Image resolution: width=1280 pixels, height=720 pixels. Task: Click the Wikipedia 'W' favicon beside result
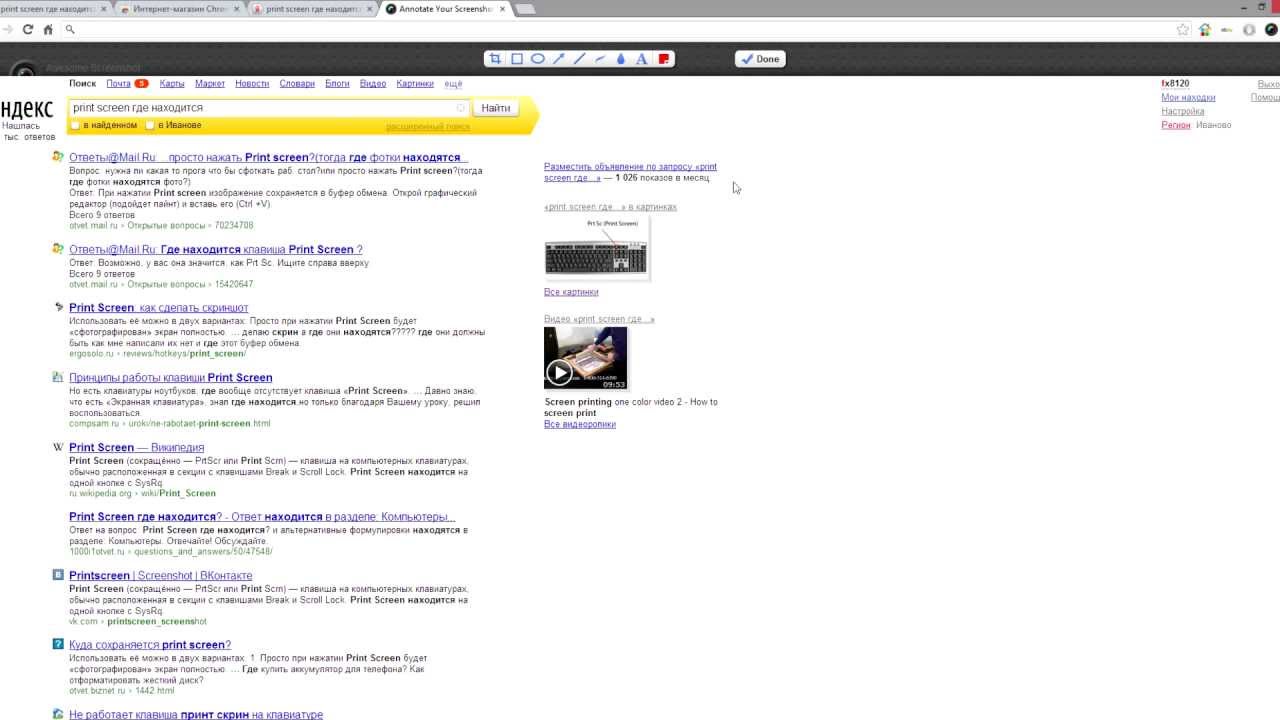(x=58, y=447)
